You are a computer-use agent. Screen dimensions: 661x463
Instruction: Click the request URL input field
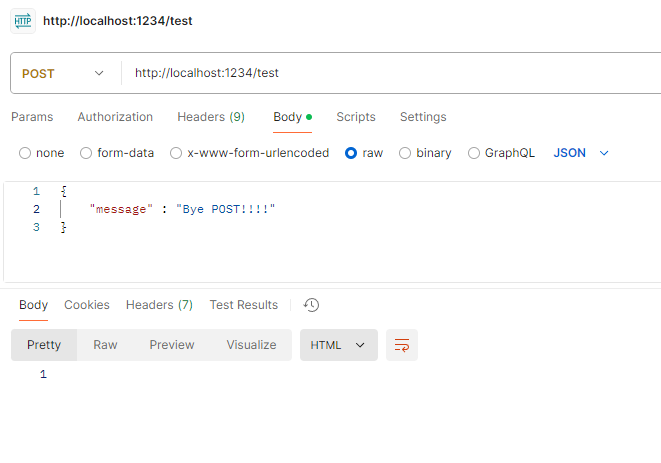pos(392,73)
